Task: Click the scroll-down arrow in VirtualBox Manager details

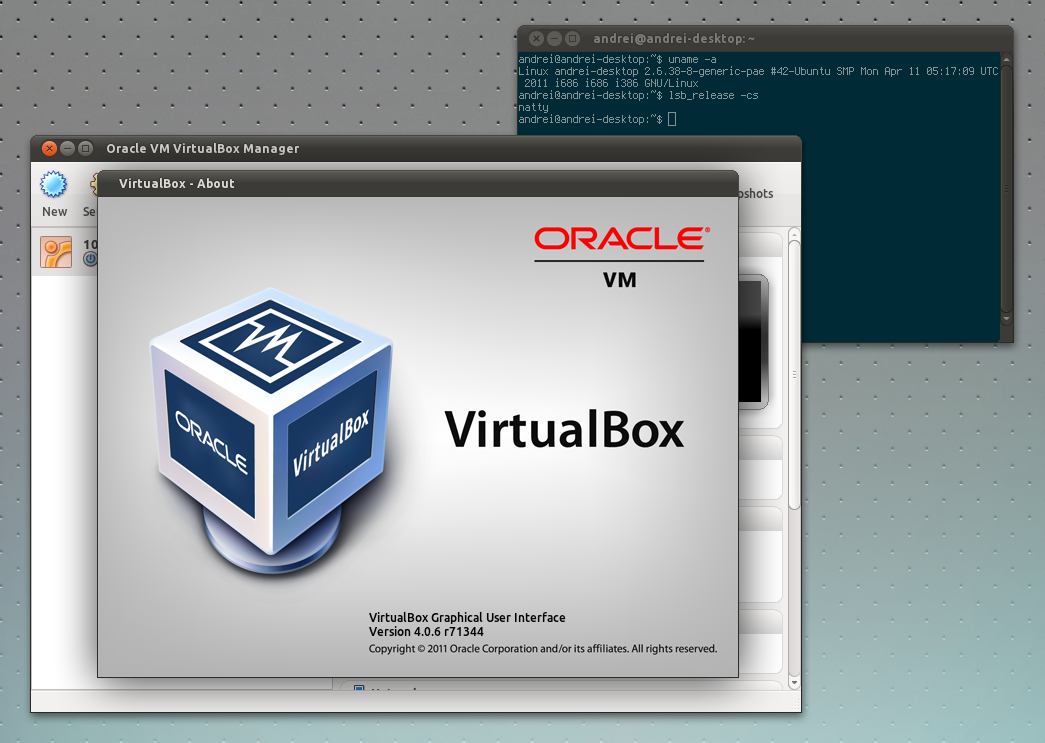Action: [794, 683]
